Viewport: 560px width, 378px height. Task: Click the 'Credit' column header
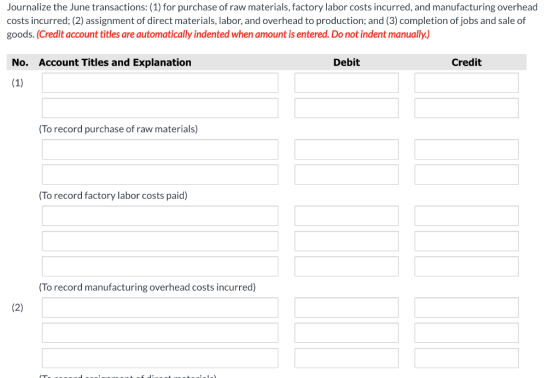466,63
